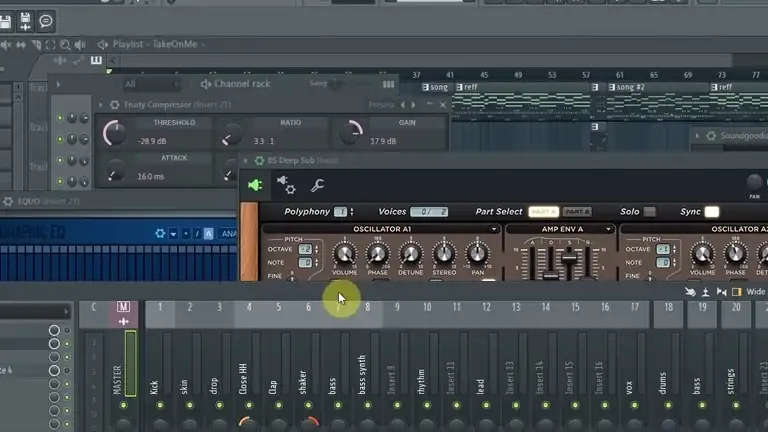Select Part B tab
The width and height of the screenshot is (768, 432).
(x=577, y=212)
